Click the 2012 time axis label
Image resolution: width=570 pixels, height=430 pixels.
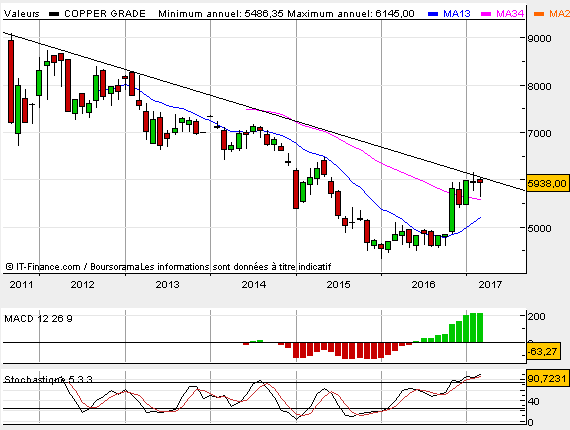click(83, 285)
